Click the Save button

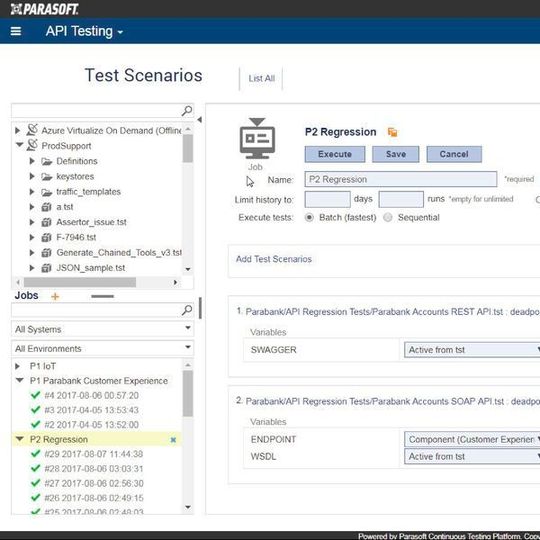(396, 154)
